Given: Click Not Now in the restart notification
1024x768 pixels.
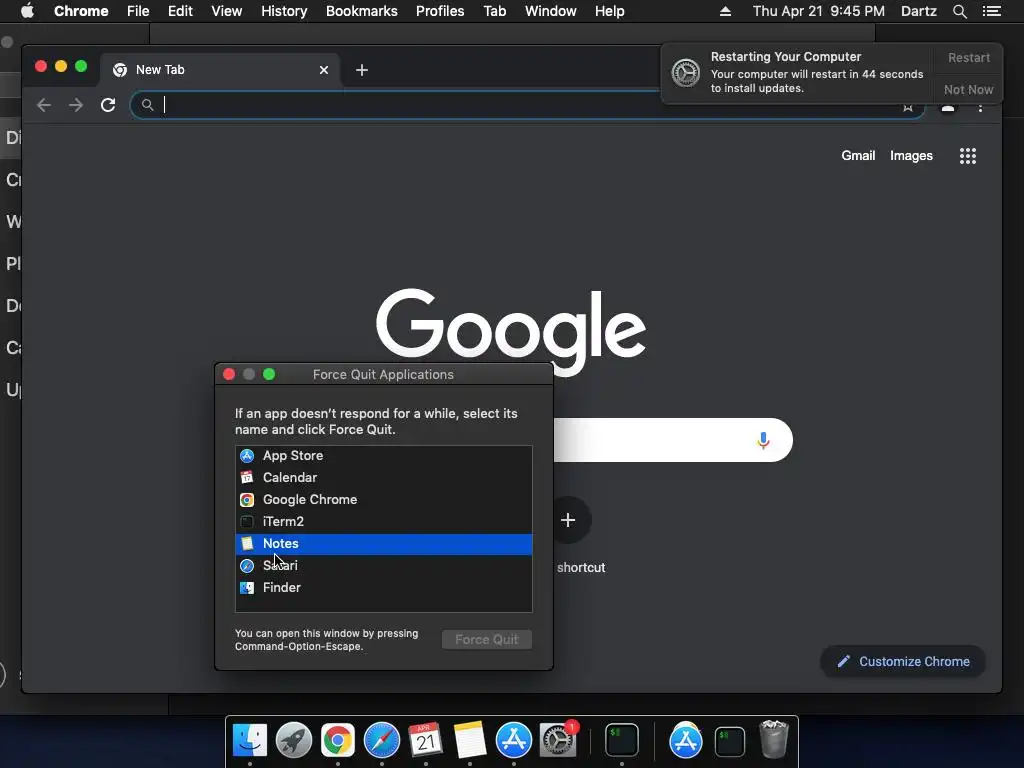Looking at the screenshot, I should [968, 89].
